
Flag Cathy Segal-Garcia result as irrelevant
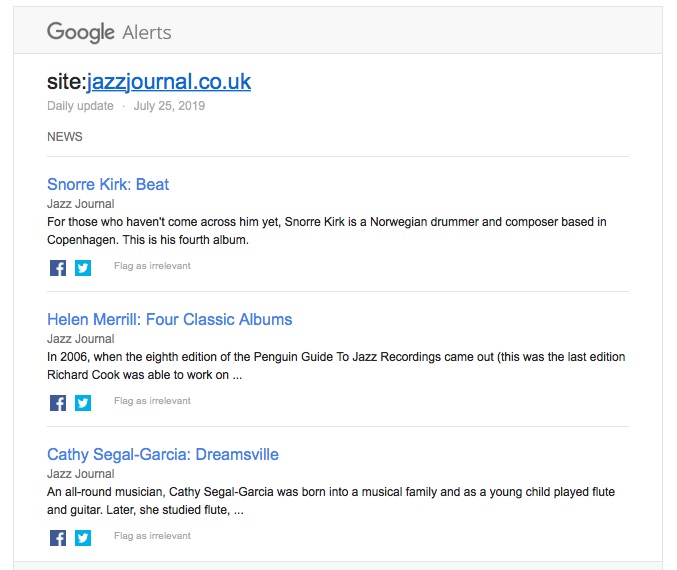[152, 536]
